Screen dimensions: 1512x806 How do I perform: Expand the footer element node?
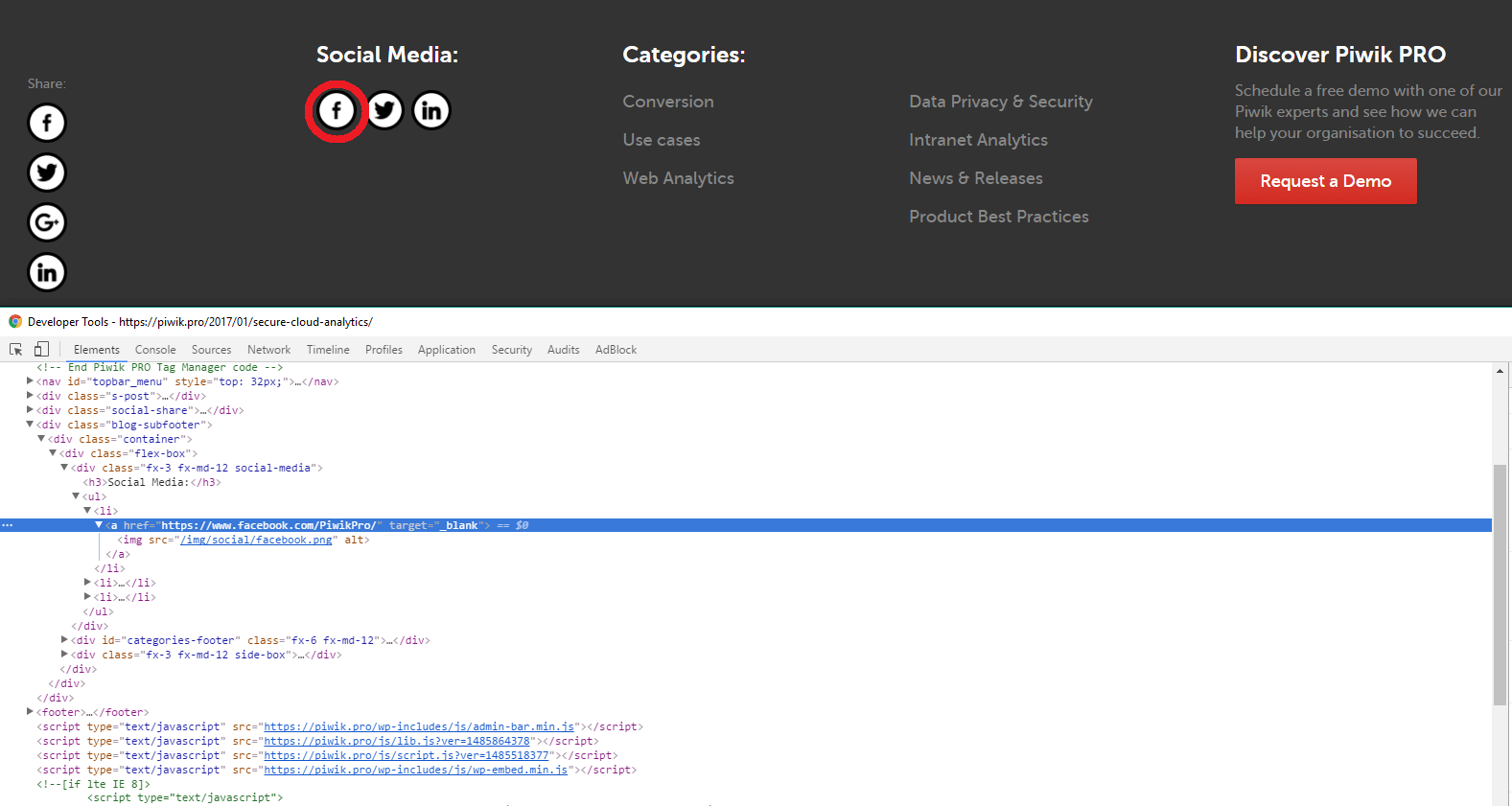pos(30,712)
